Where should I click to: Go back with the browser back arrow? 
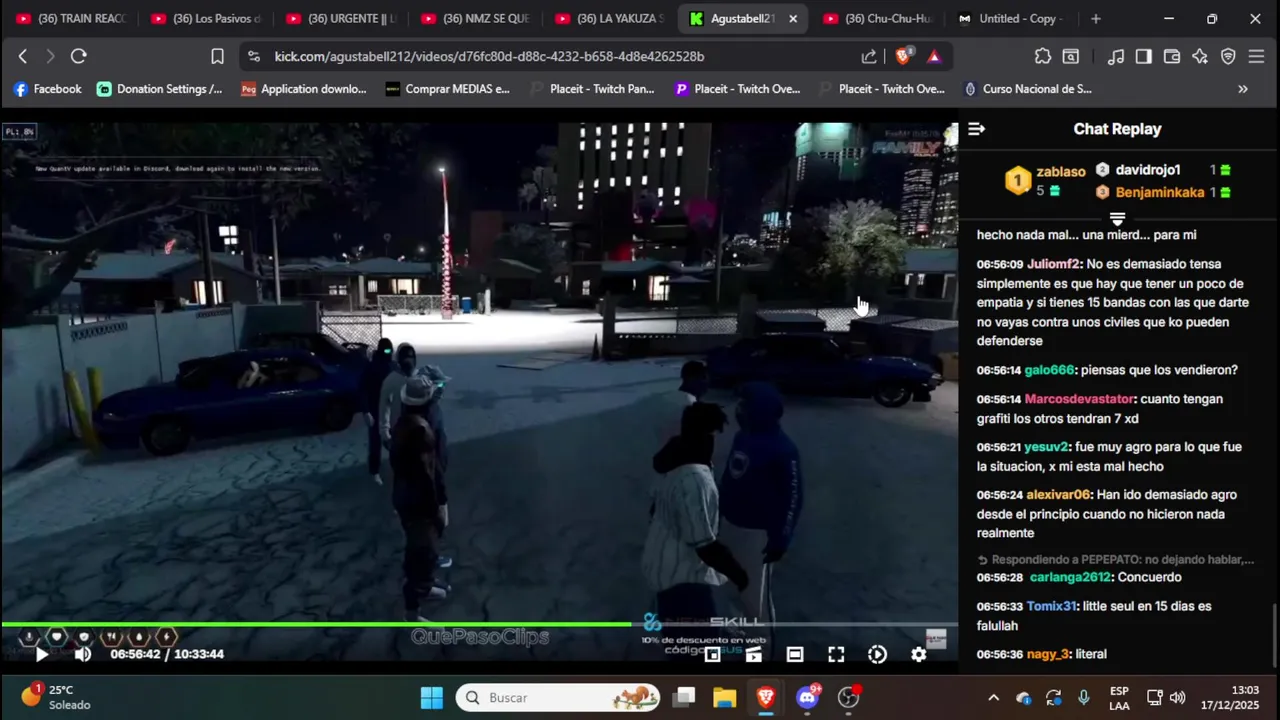[x=22, y=57]
